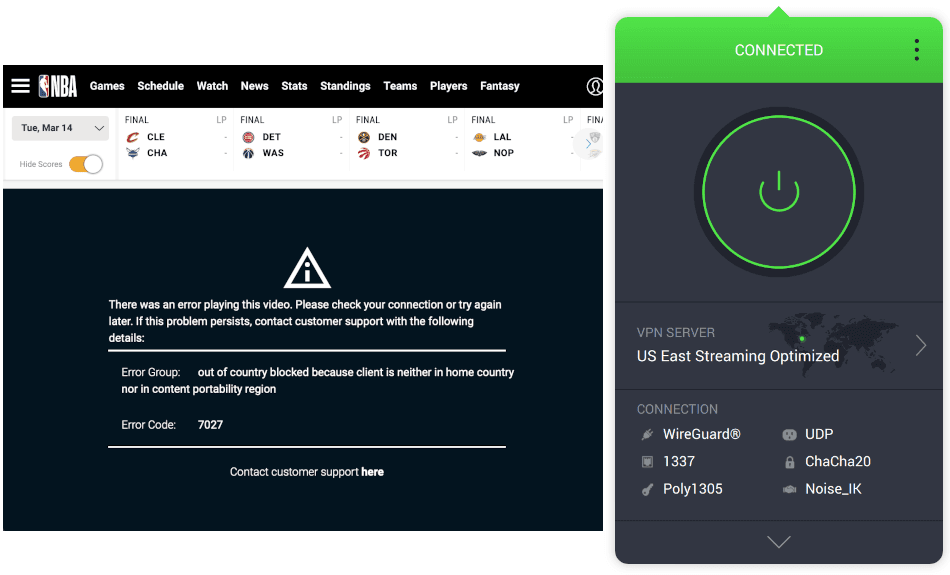Click the Lakers team logo
Screen dimensions: 950x575
pos(479,137)
